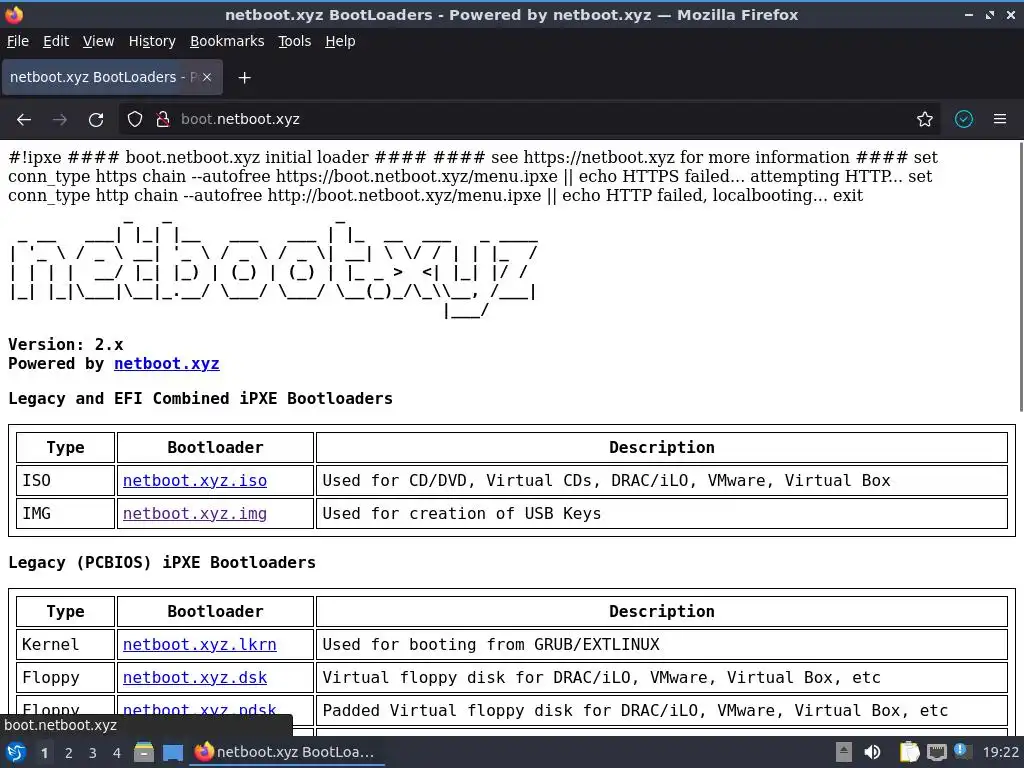The height and width of the screenshot is (768, 1024).
Task: Switch to workspace 2
Action: click(x=69, y=753)
